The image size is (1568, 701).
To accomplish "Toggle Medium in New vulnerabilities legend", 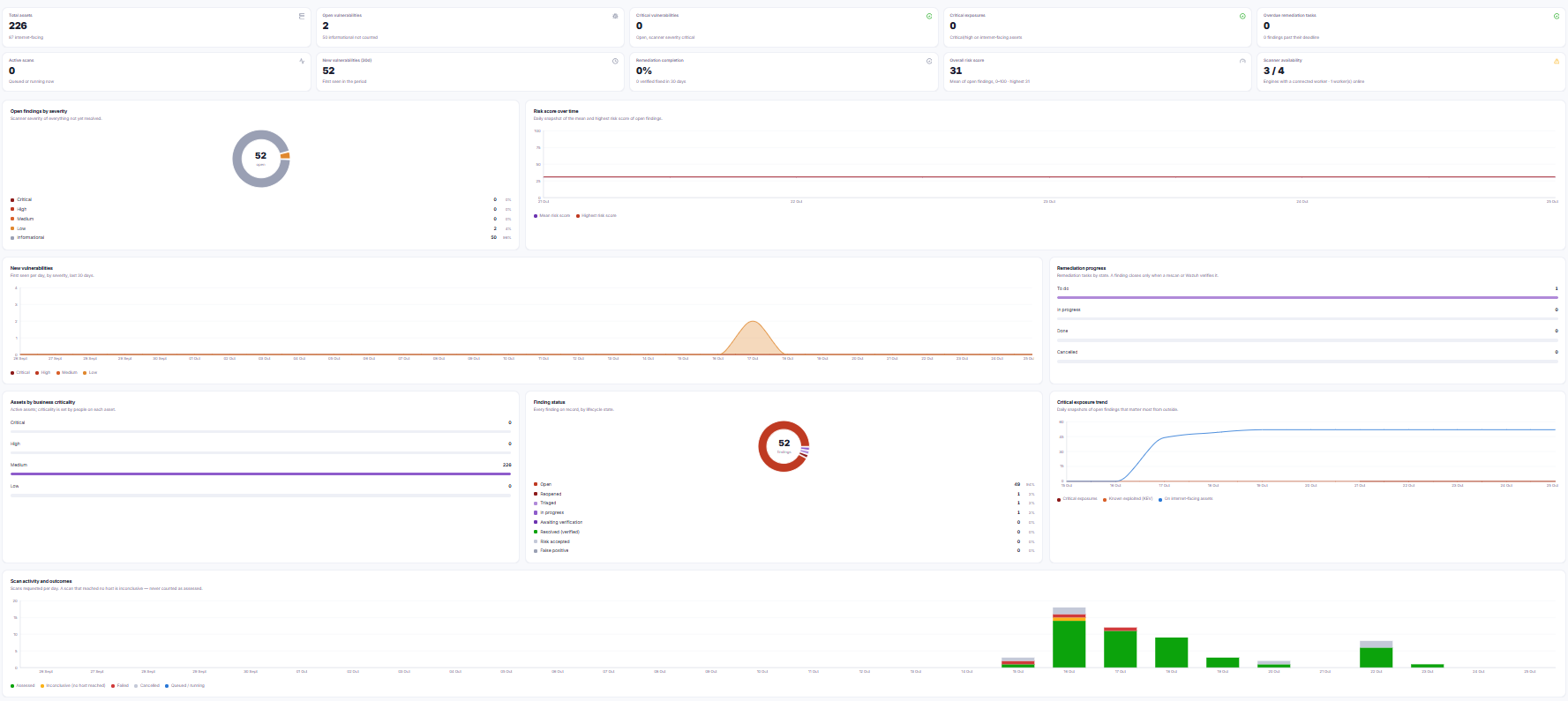I will point(67,373).
